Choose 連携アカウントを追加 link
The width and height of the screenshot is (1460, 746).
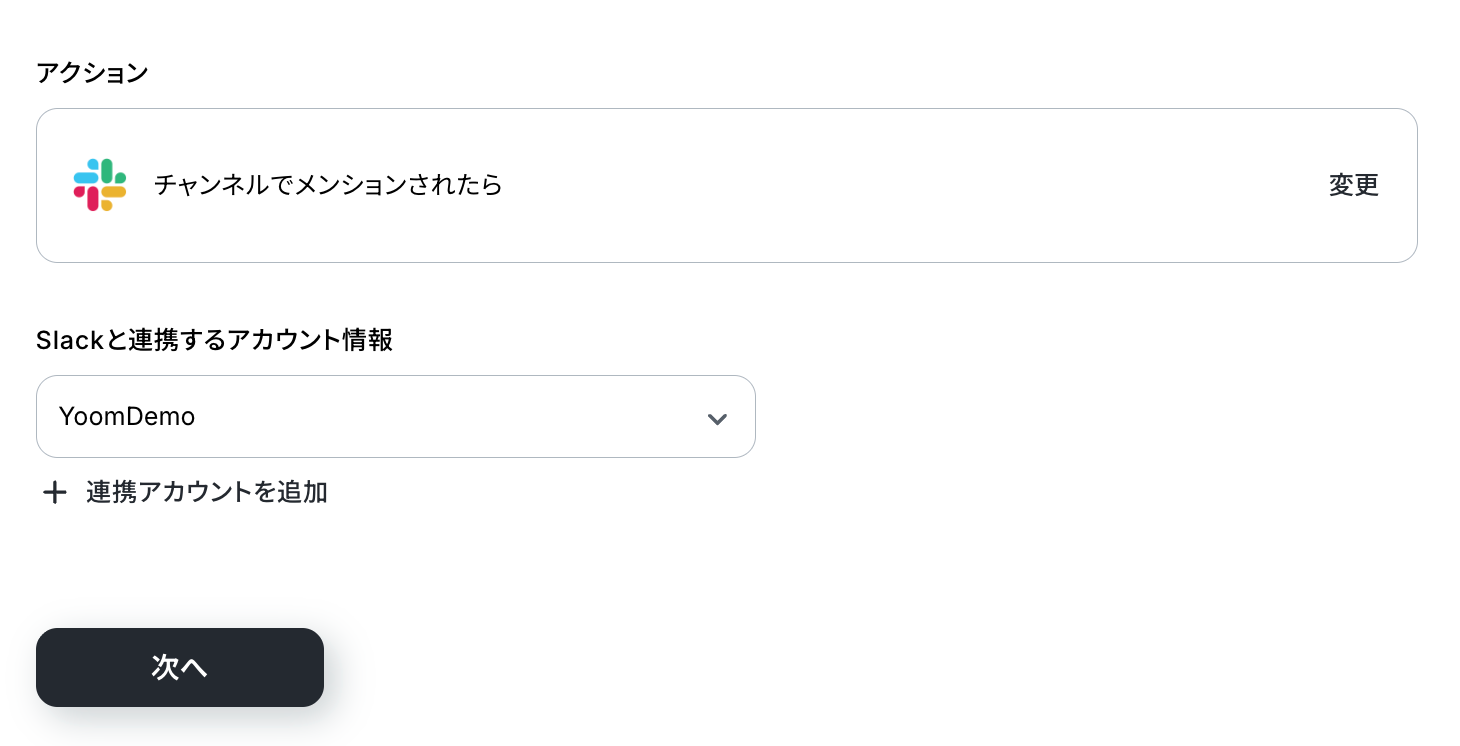coord(206,492)
